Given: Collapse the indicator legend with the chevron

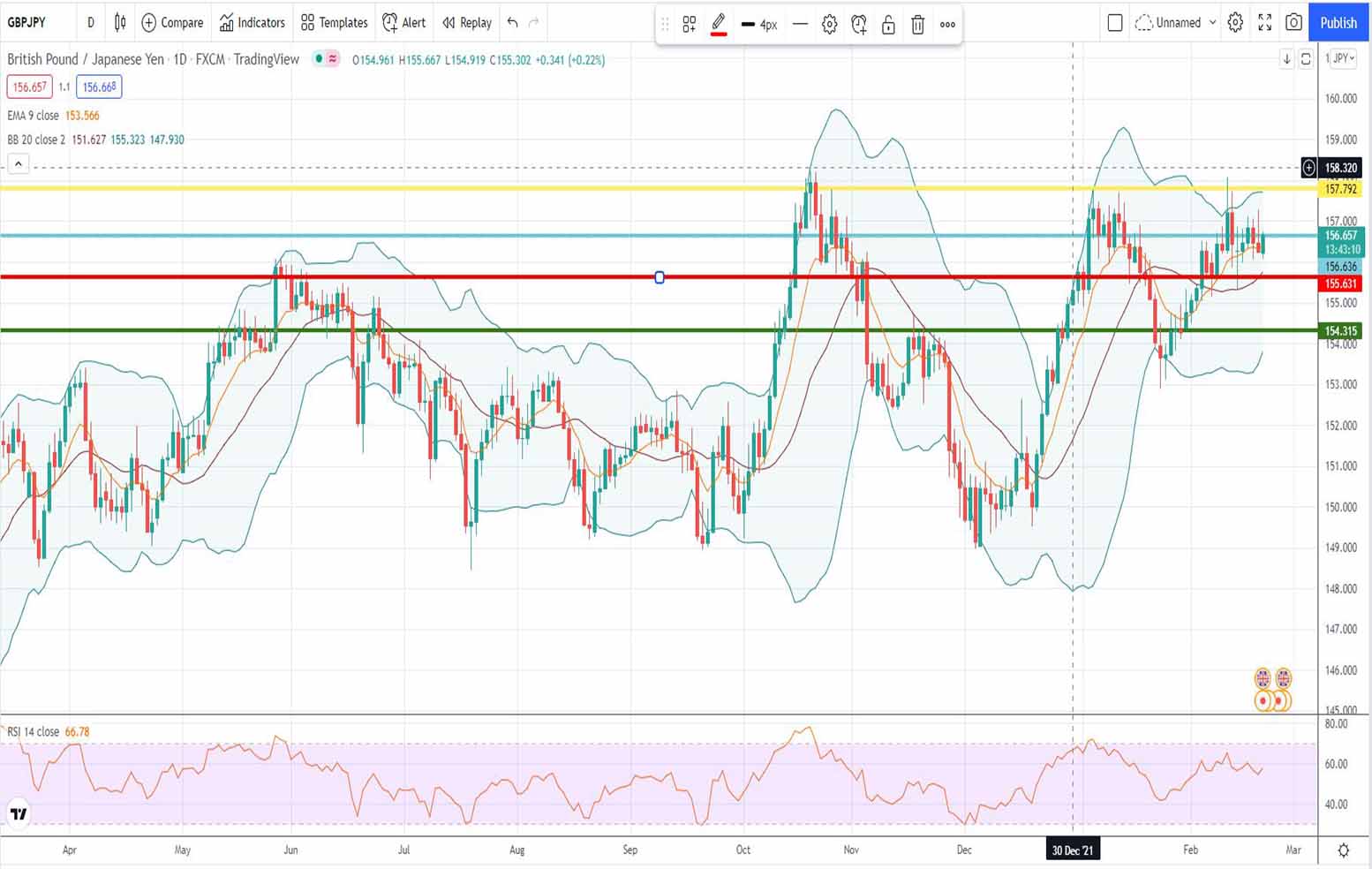Looking at the screenshot, I should [x=18, y=163].
